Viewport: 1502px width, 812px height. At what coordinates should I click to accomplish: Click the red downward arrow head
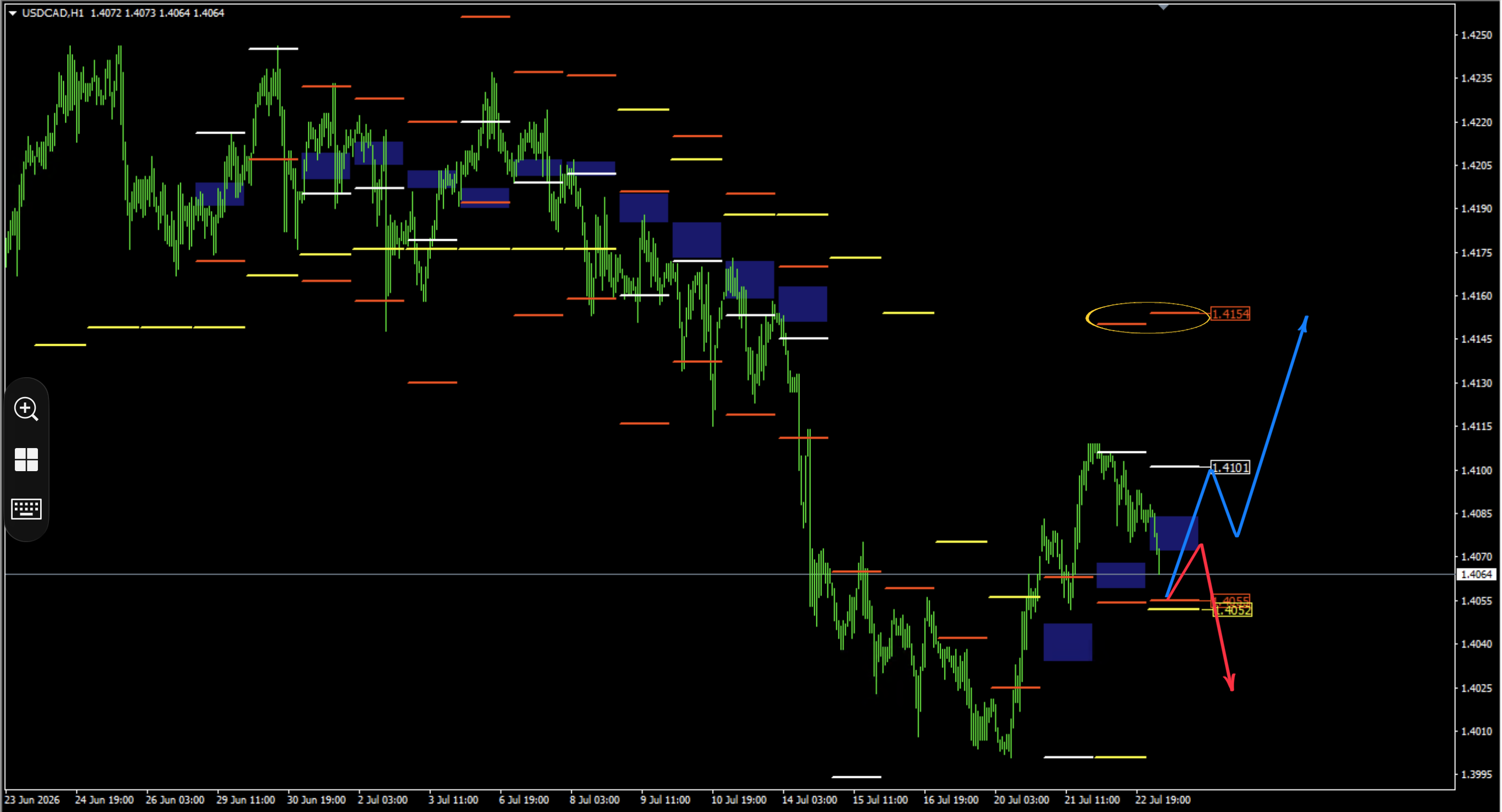(1230, 683)
